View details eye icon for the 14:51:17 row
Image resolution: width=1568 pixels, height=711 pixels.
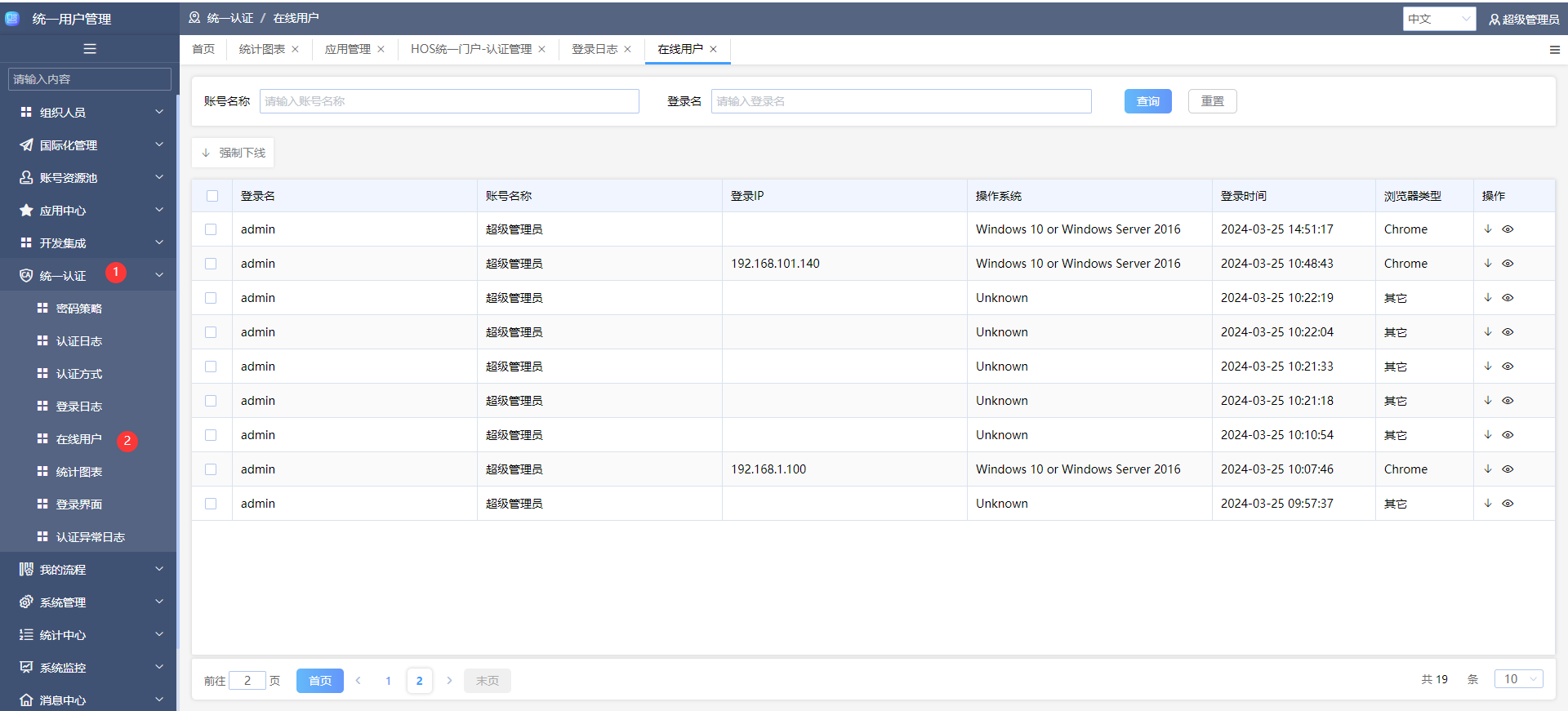[x=1508, y=229]
